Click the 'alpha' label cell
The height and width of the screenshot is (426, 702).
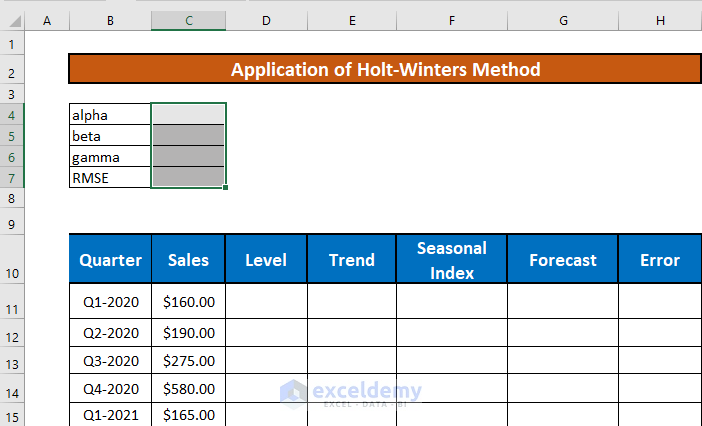point(110,114)
